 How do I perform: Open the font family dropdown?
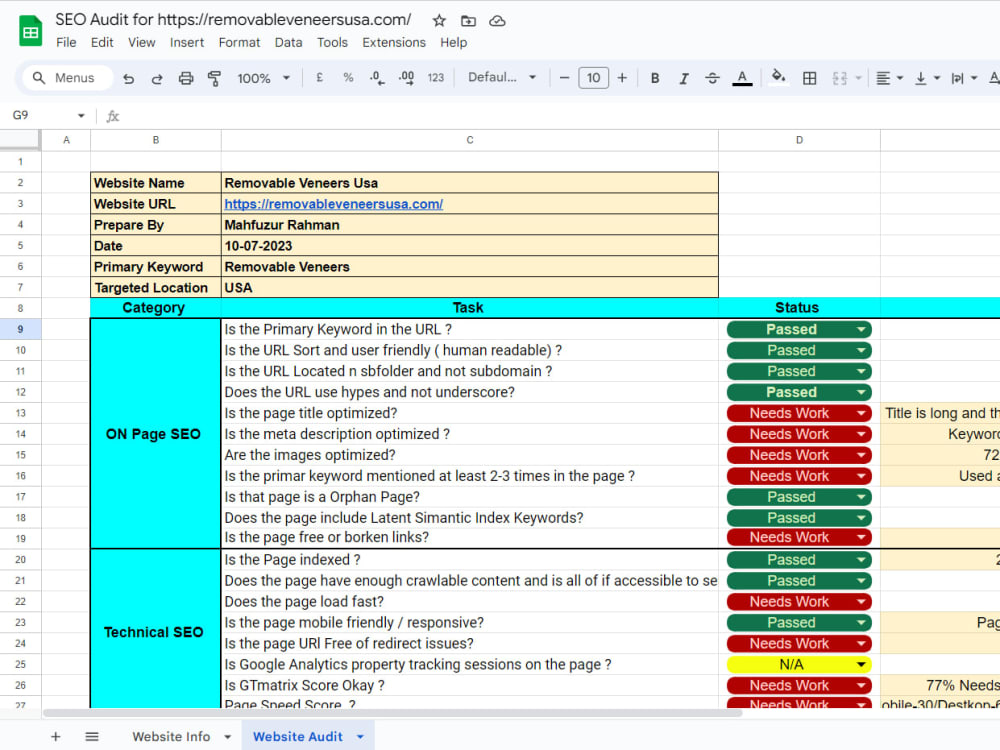pos(502,77)
